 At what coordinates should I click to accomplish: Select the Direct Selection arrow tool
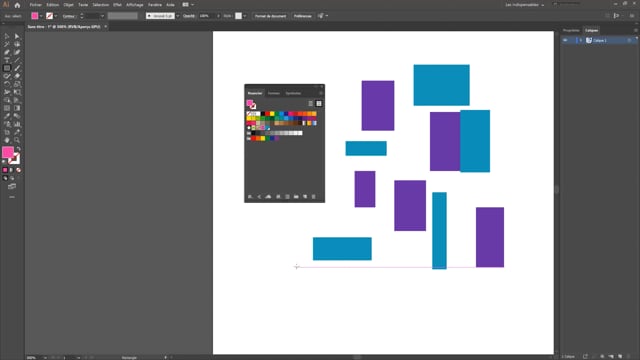pyautogui.click(x=17, y=36)
